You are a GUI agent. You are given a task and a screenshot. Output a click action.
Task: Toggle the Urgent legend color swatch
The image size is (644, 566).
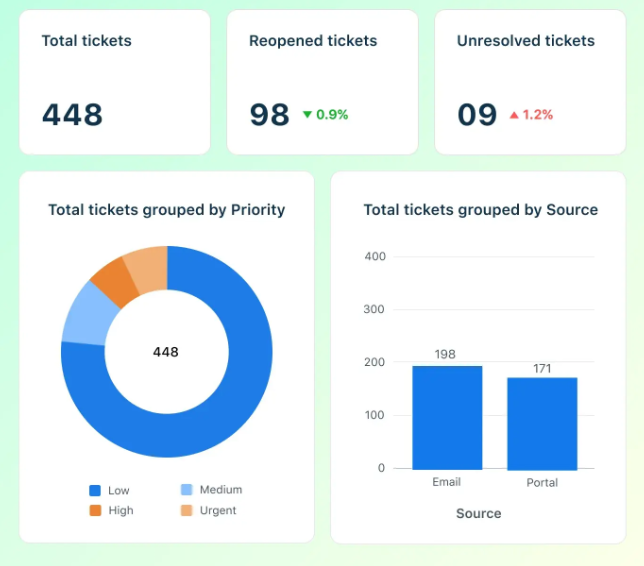click(x=186, y=510)
